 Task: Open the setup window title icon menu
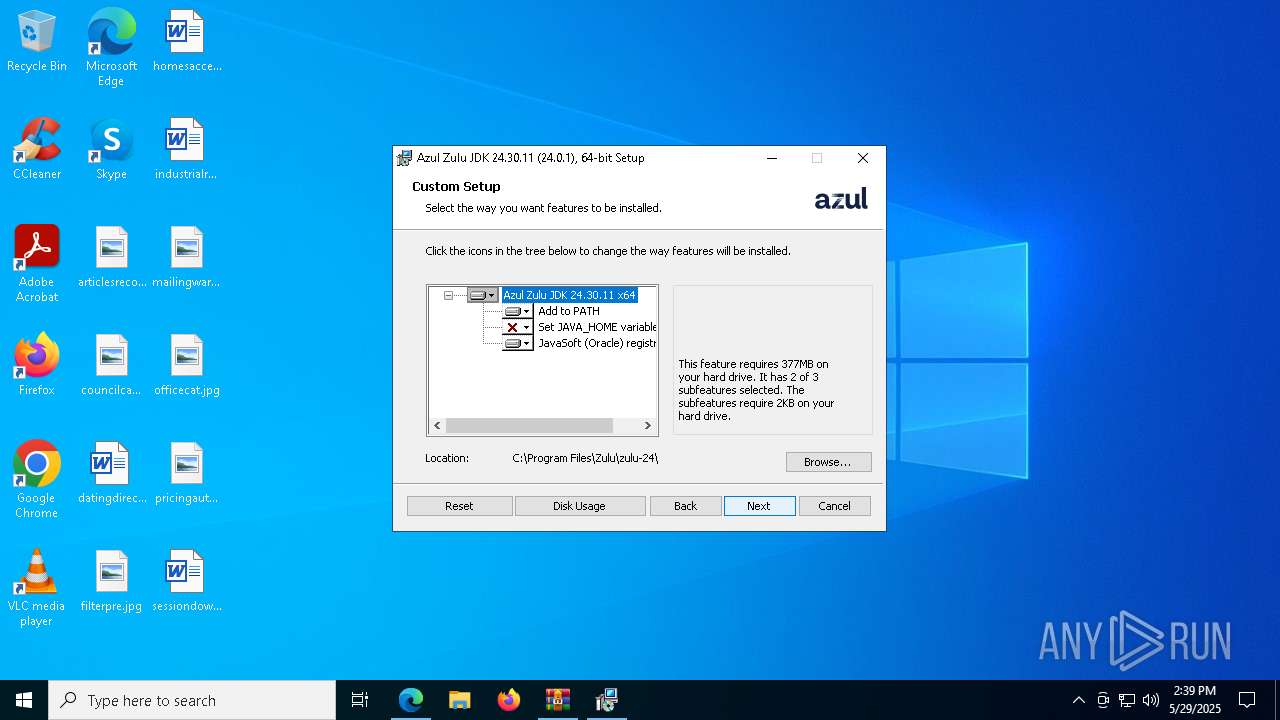coord(404,158)
